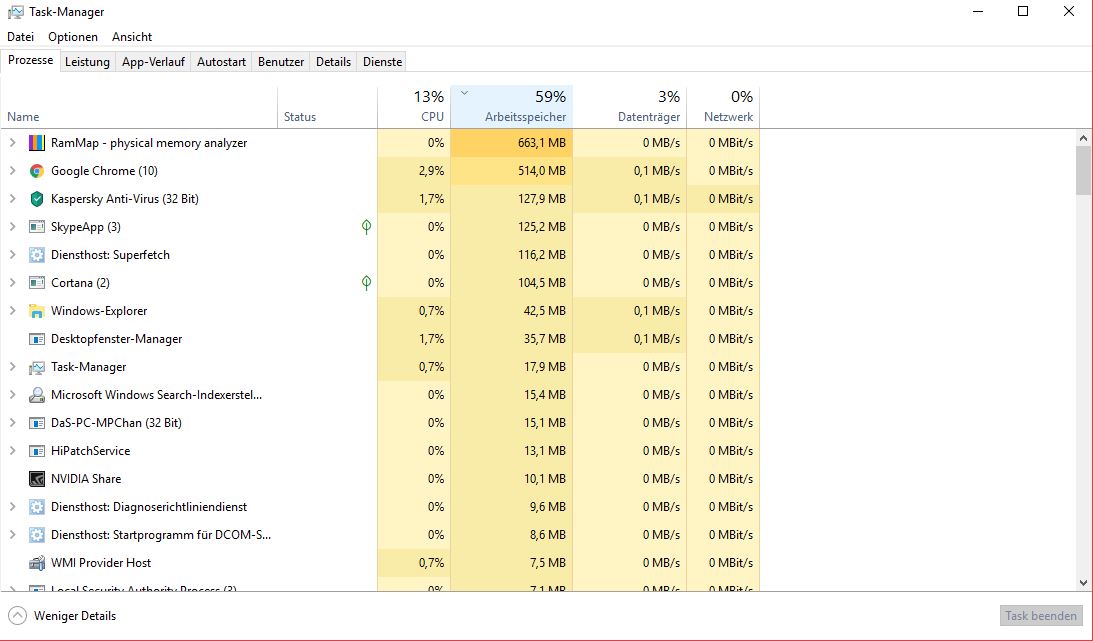Viewport: 1093px width, 641px height.
Task: Select the WMI Provider Host row name
Action: (x=101, y=563)
